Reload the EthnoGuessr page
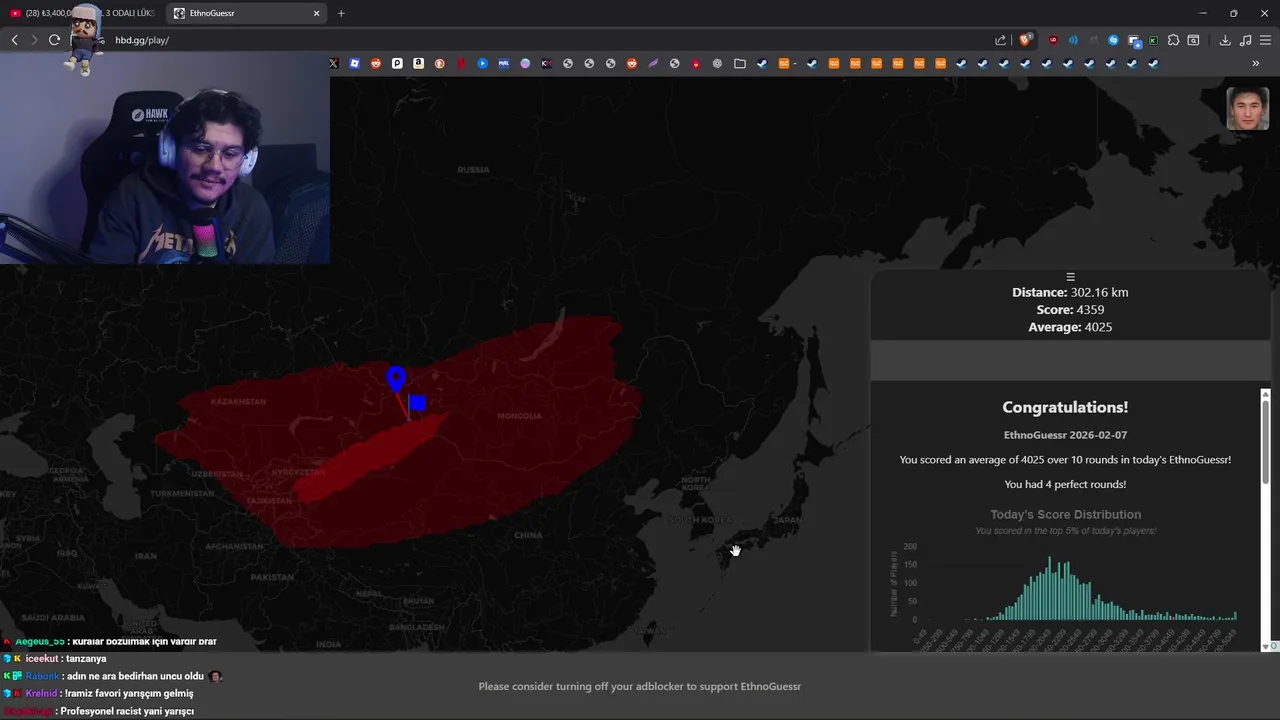Screen dimensions: 1280x720 pos(54,40)
